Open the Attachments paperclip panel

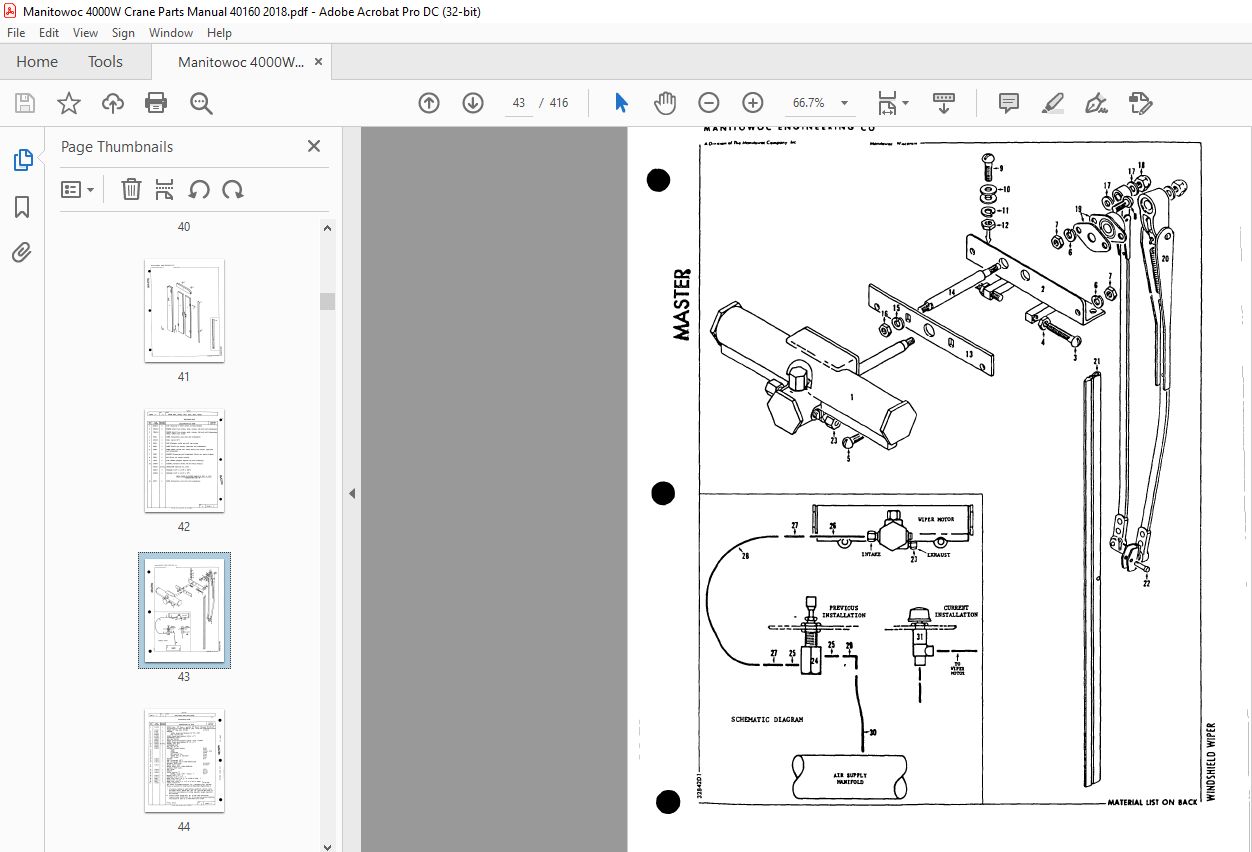tap(22, 253)
